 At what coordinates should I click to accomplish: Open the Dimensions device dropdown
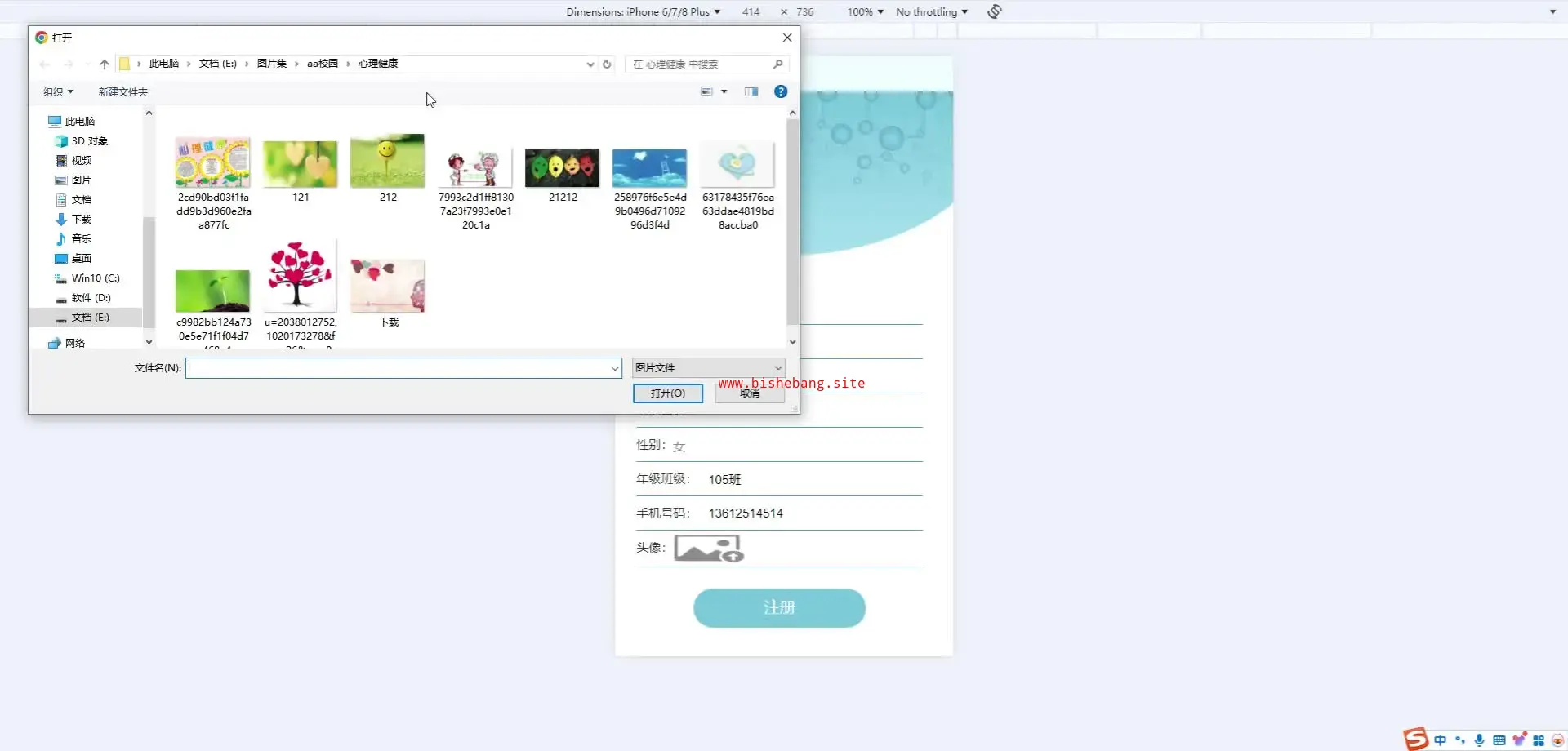(644, 11)
